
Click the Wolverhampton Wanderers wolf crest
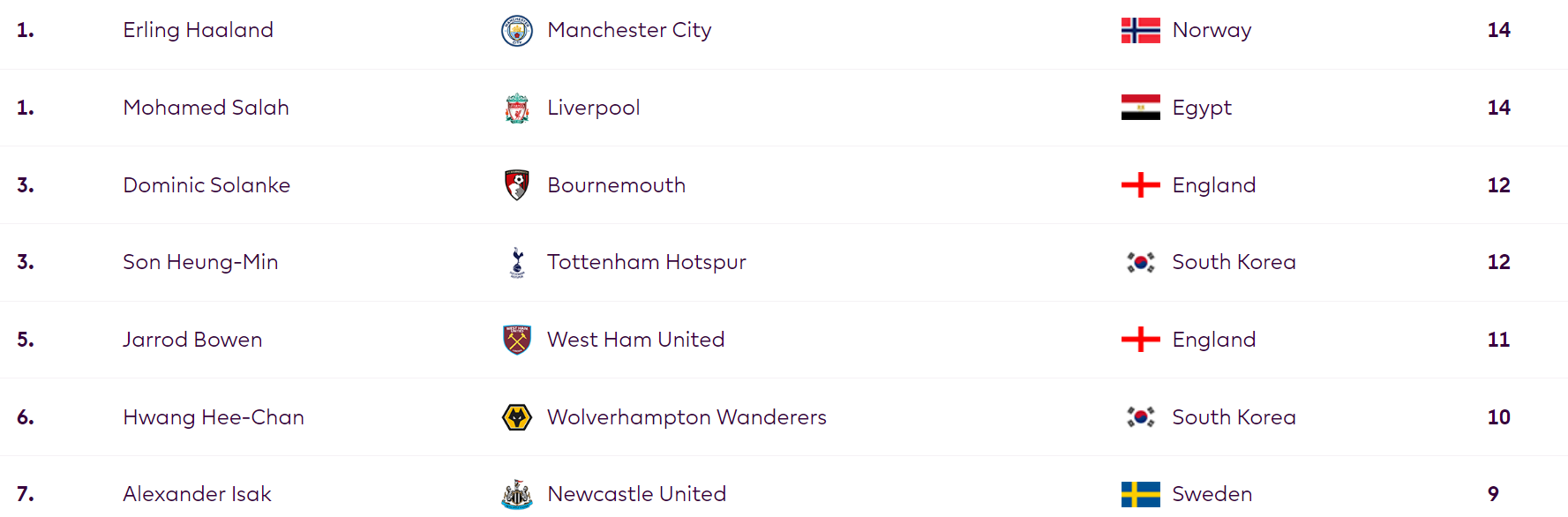coord(517,417)
